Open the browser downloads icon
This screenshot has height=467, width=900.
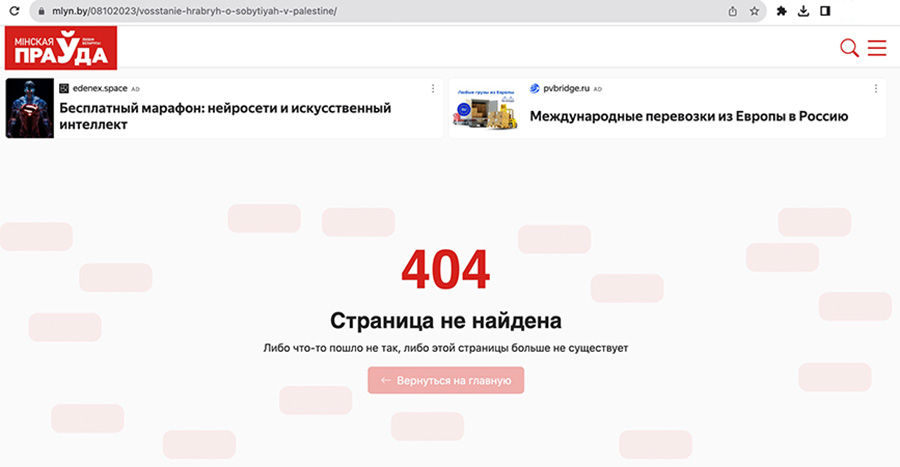click(803, 11)
